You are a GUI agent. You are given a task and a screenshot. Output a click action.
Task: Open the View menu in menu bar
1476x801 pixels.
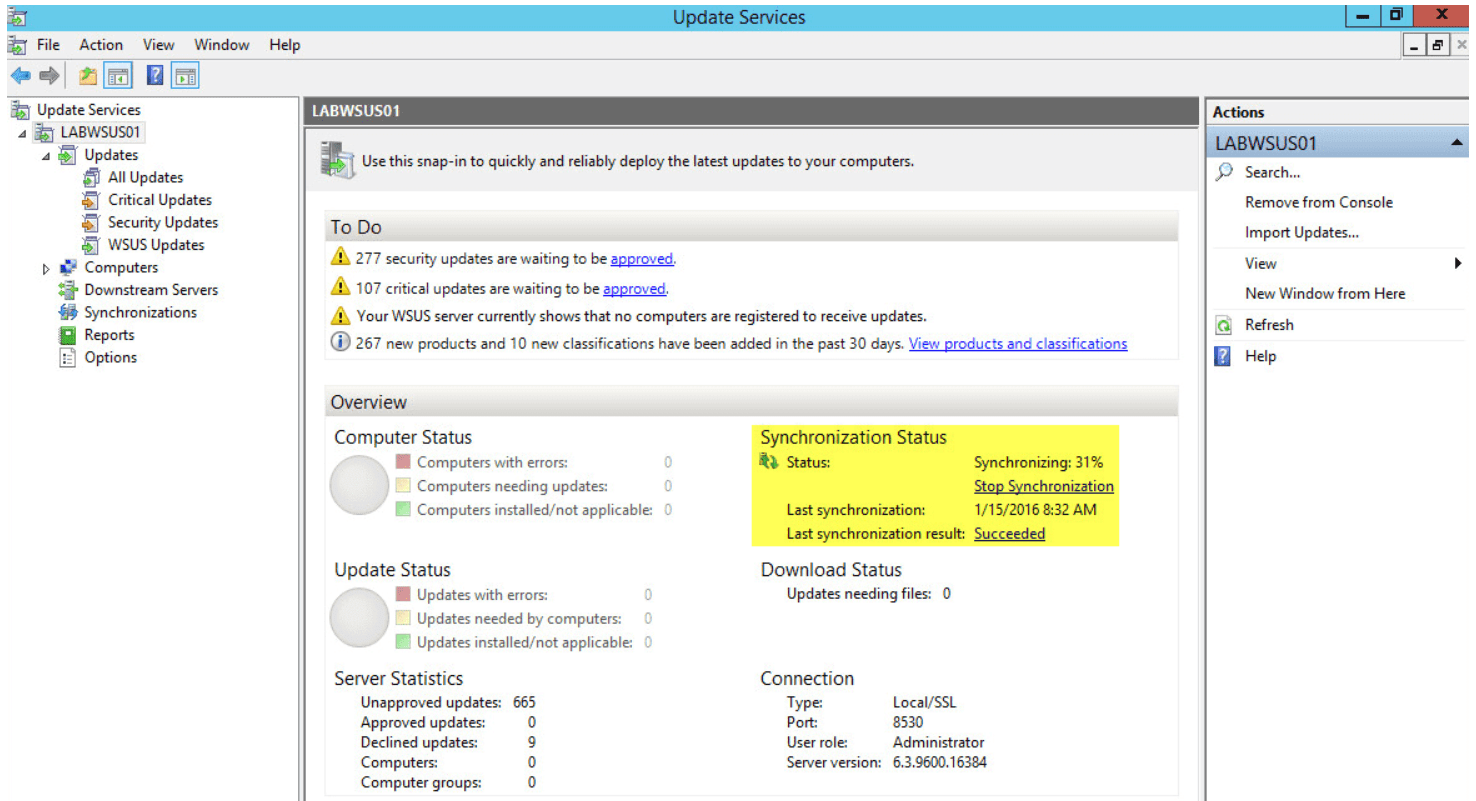point(158,45)
